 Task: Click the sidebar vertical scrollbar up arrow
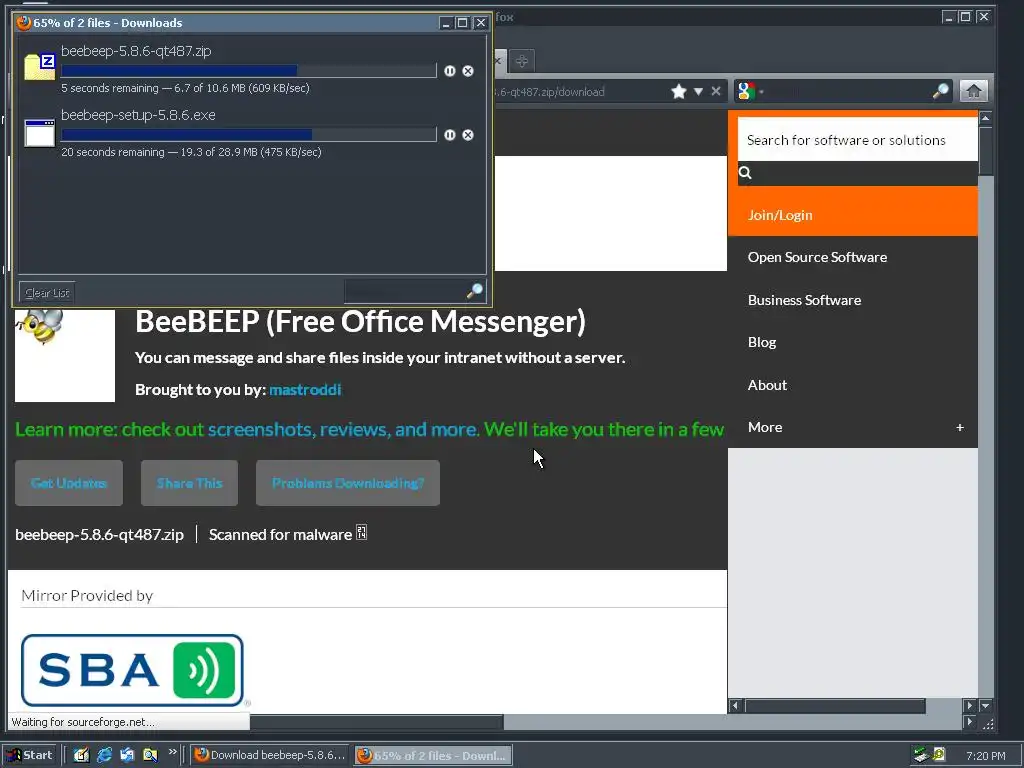[985, 118]
